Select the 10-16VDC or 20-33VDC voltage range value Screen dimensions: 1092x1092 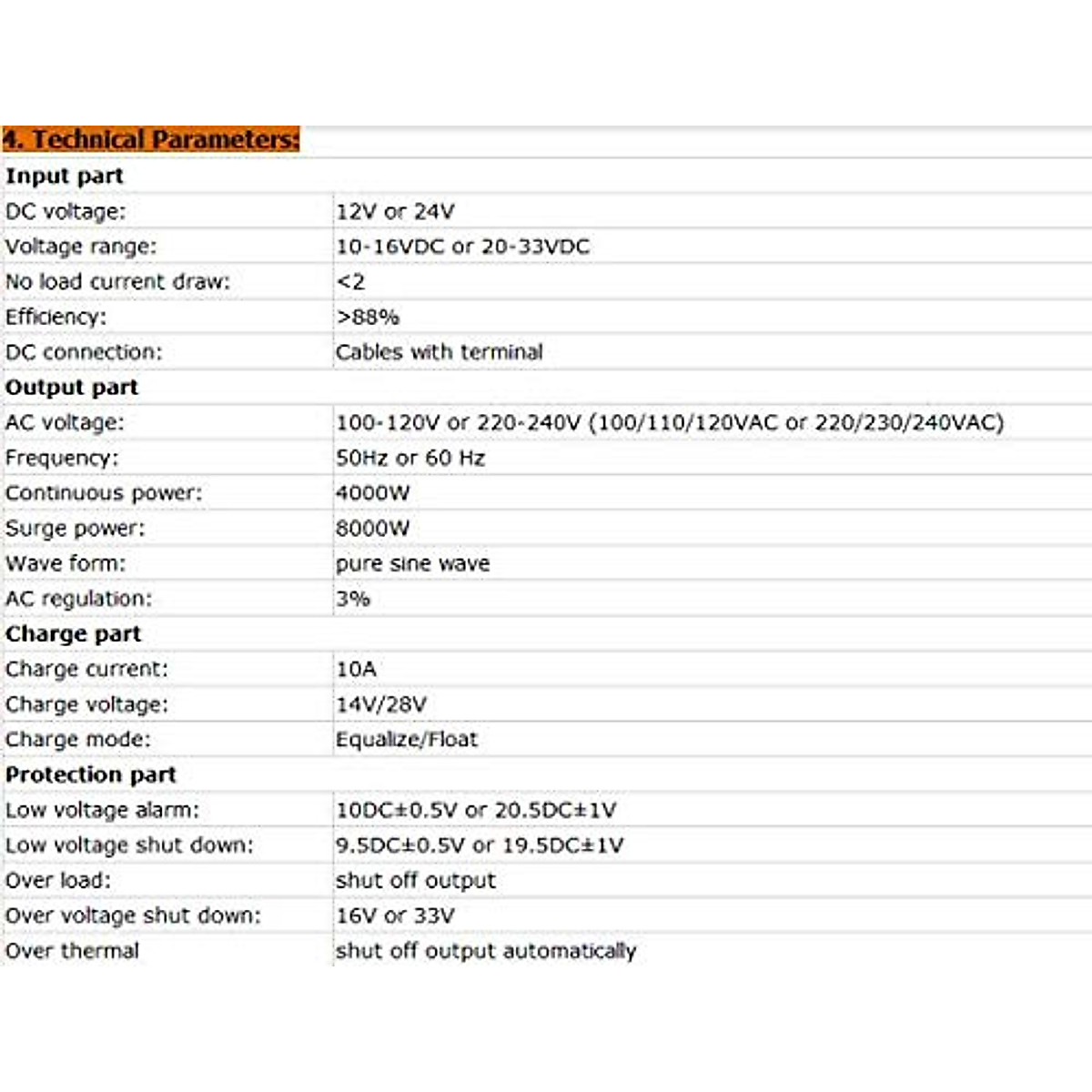click(462, 247)
